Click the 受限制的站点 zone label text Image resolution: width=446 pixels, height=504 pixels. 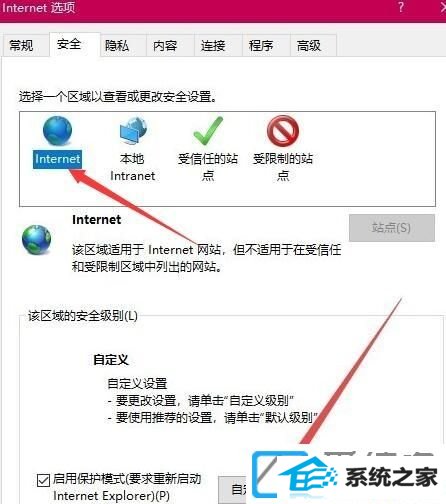[283, 167]
